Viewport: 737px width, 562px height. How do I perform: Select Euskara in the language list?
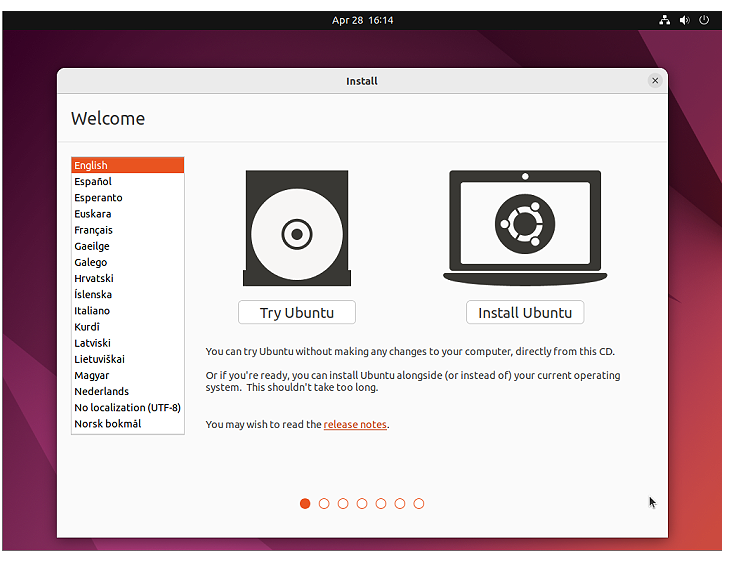(128, 214)
